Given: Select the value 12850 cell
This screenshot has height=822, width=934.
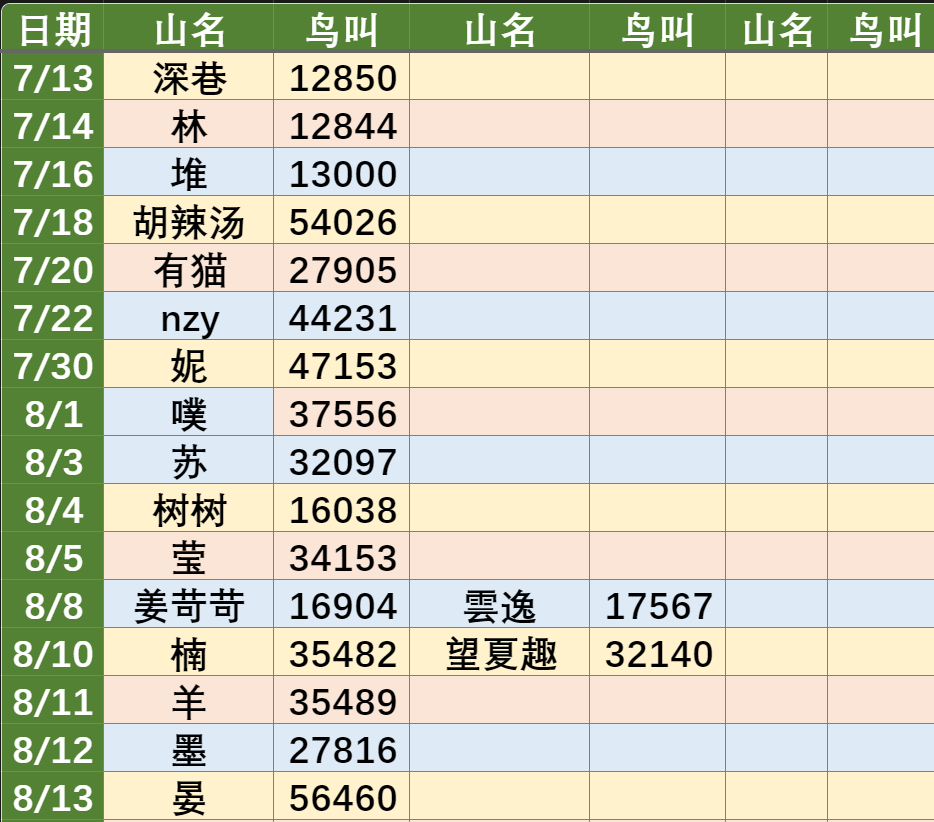Looking at the screenshot, I should tap(342, 77).
